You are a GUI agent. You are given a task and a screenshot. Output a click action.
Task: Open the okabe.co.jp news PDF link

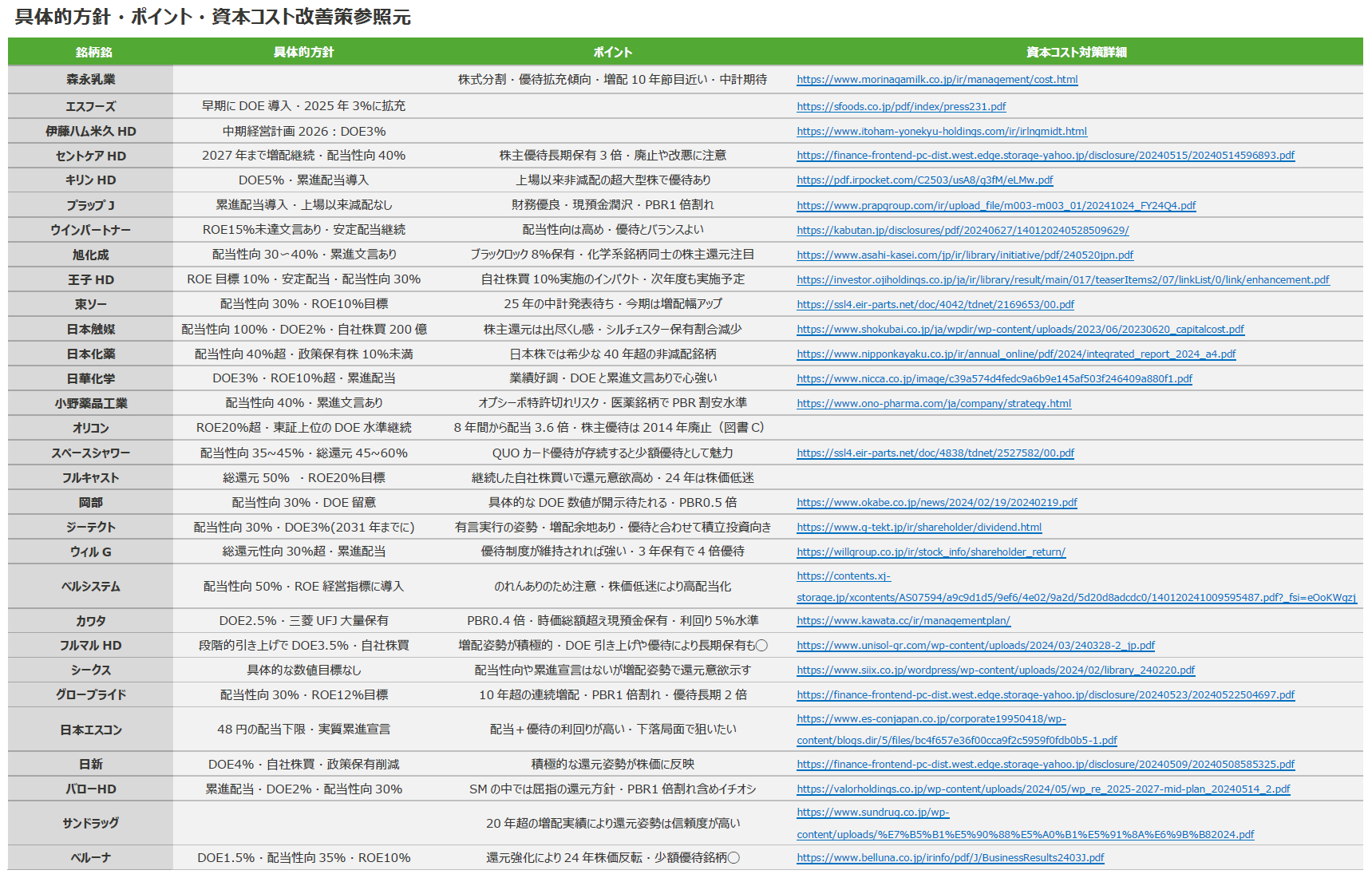coord(937,503)
